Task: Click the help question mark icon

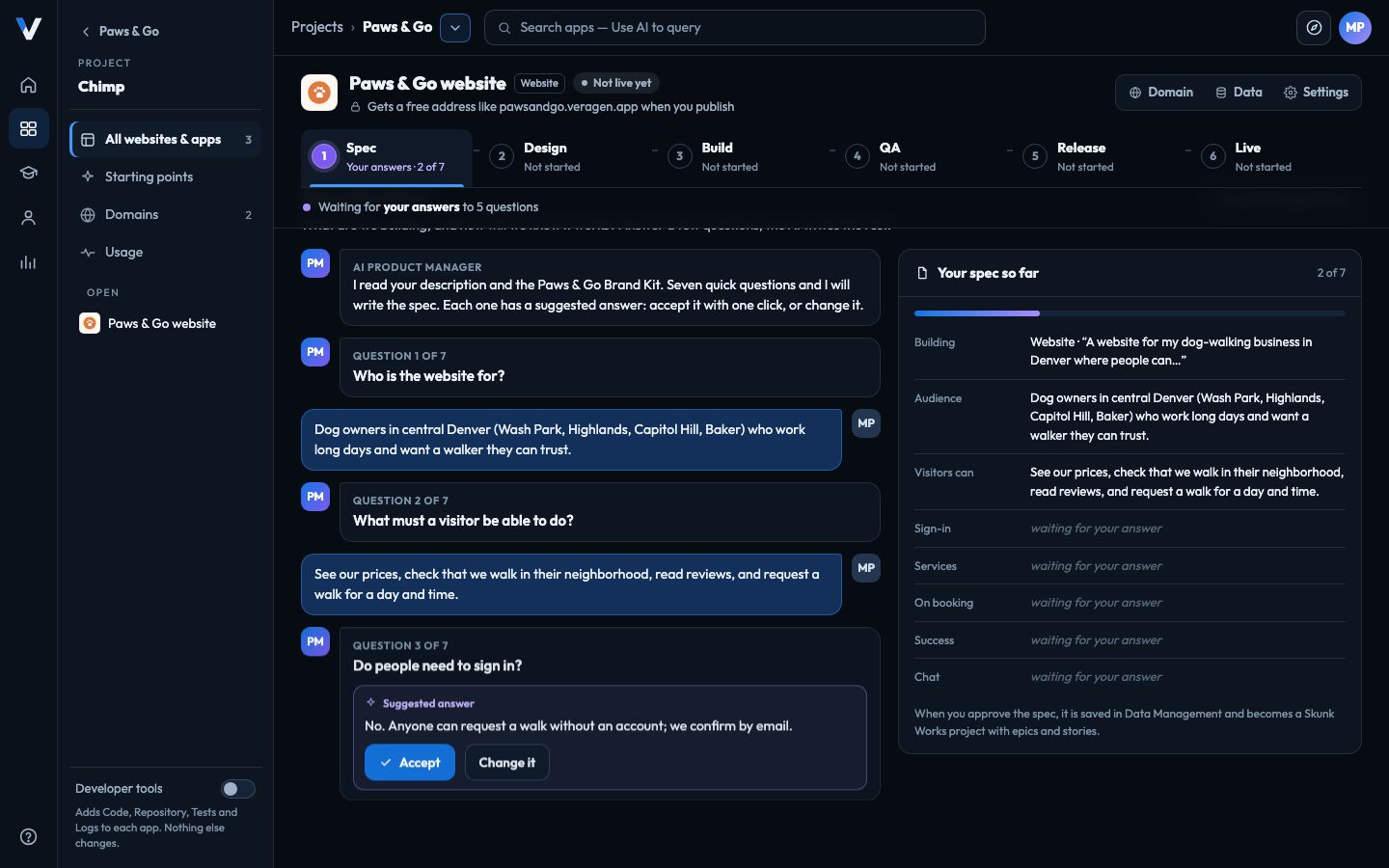Action: (x=28, y=836)
